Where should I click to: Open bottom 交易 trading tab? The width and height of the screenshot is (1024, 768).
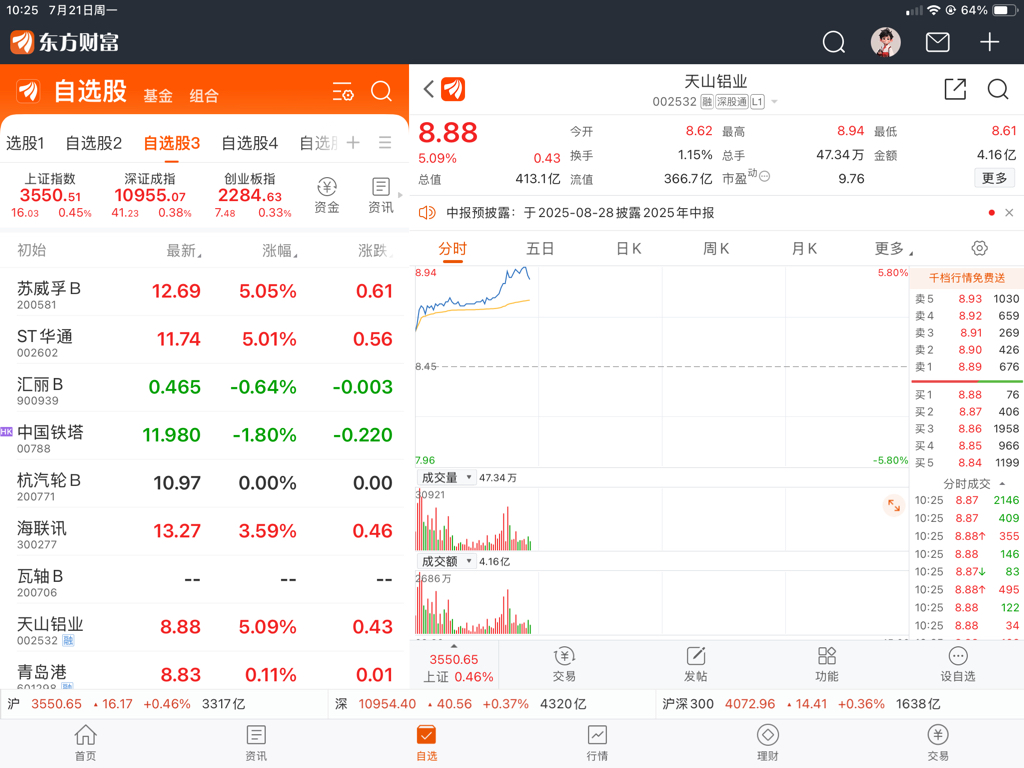tap(938, 743)
